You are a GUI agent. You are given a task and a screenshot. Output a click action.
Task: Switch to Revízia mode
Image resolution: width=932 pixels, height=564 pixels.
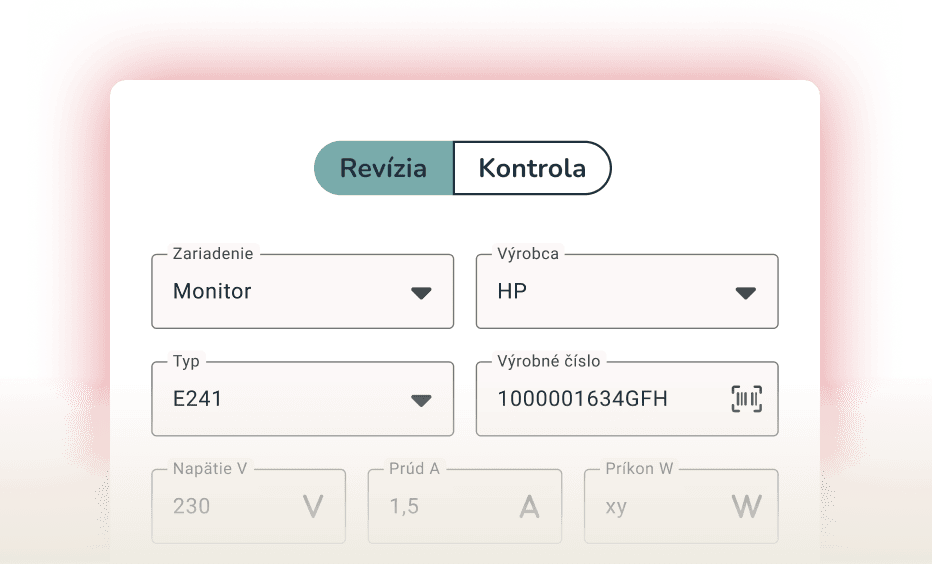(384, 168)
